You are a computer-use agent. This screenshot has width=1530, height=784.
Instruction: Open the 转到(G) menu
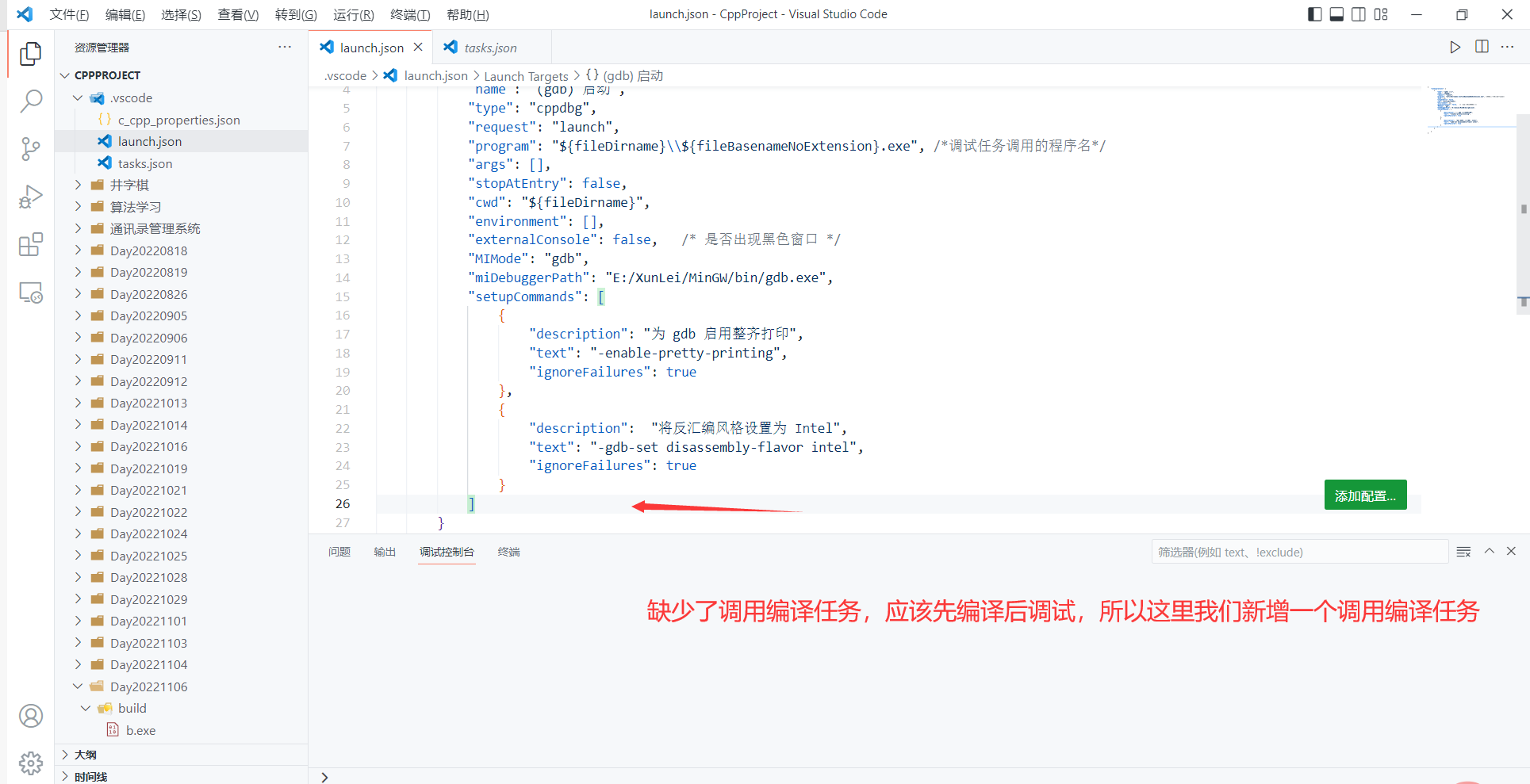296,14
